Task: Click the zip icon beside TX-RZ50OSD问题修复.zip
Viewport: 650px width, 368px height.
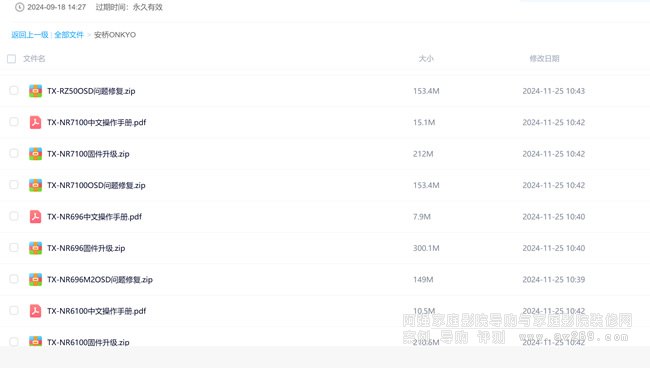Action: [x=35, y=91]
